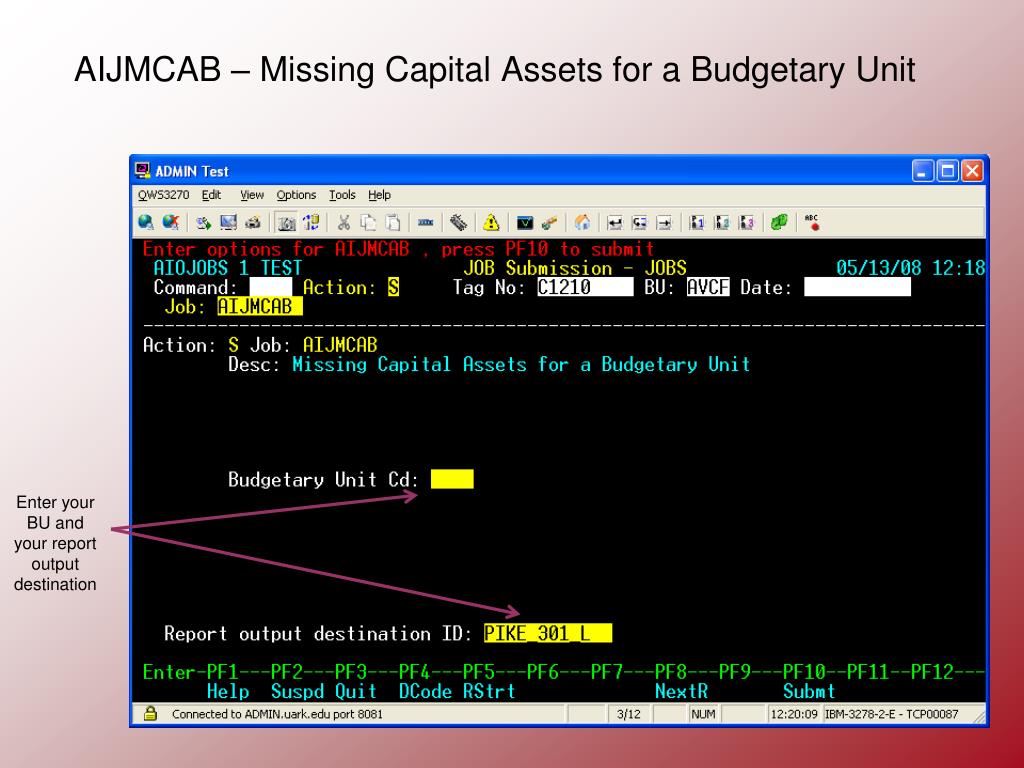The image size is (1024, 768).
Task: Click the Command input field
Action: pos(270,287)
